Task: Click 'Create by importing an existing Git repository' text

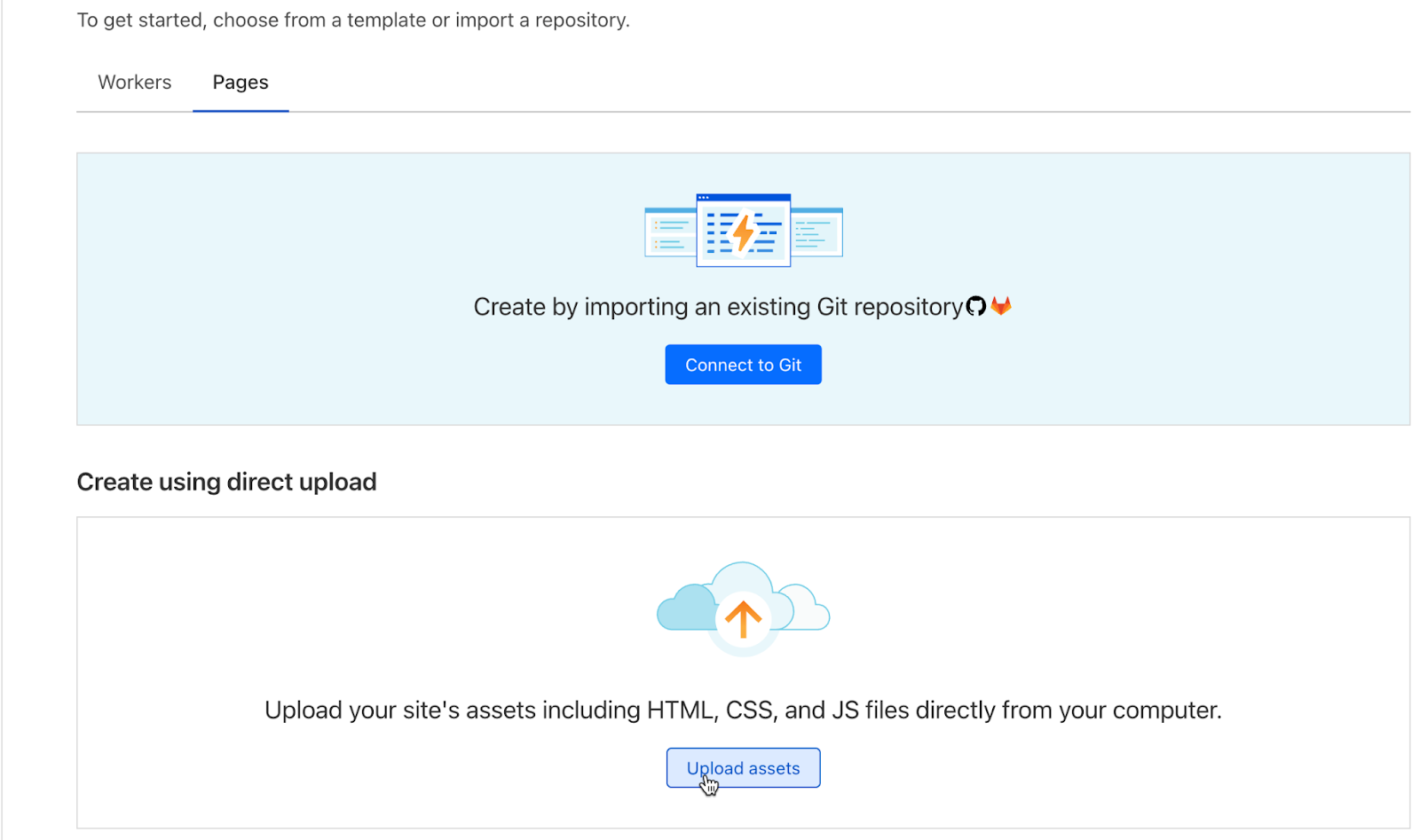Action: pyautogui.click(x=718, y=307)
